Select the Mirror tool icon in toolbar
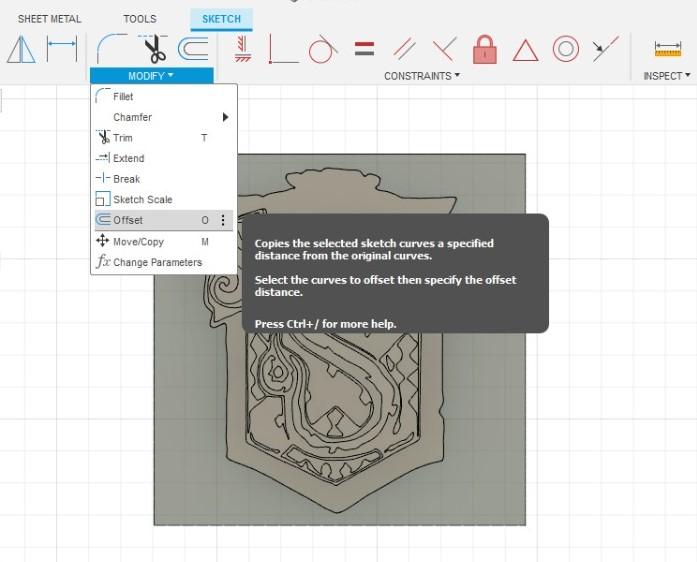The width and height of the screenshot is (697, 562). point(21,49)
